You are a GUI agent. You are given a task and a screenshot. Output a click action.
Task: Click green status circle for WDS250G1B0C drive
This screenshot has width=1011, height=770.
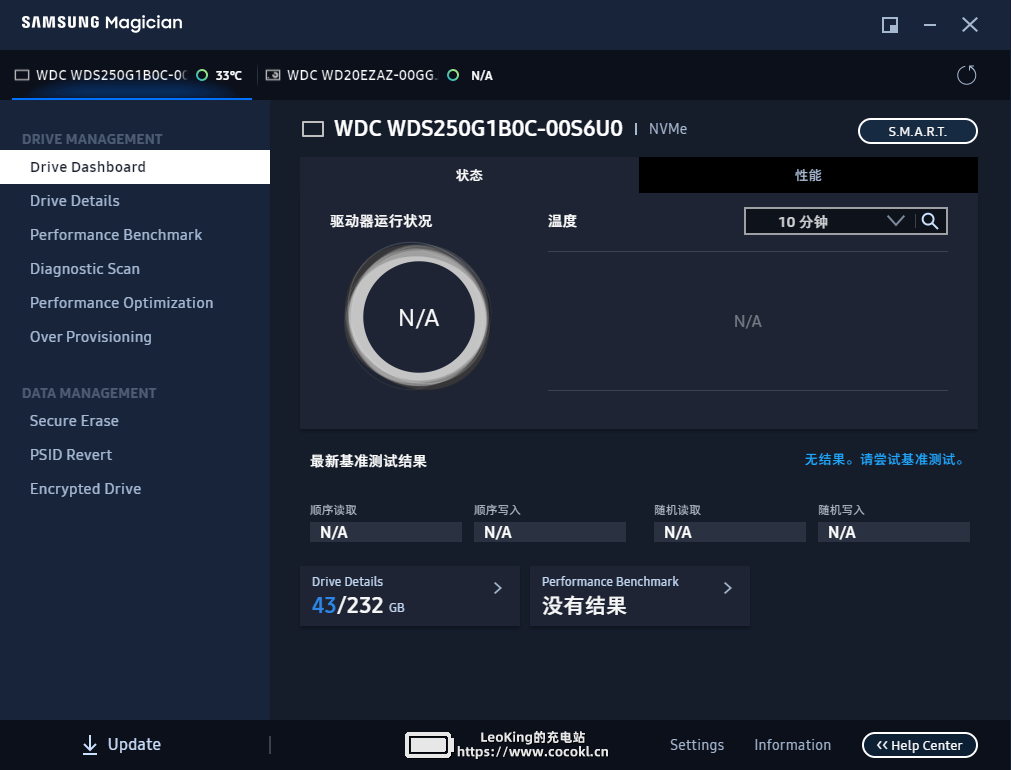[202, 75]
